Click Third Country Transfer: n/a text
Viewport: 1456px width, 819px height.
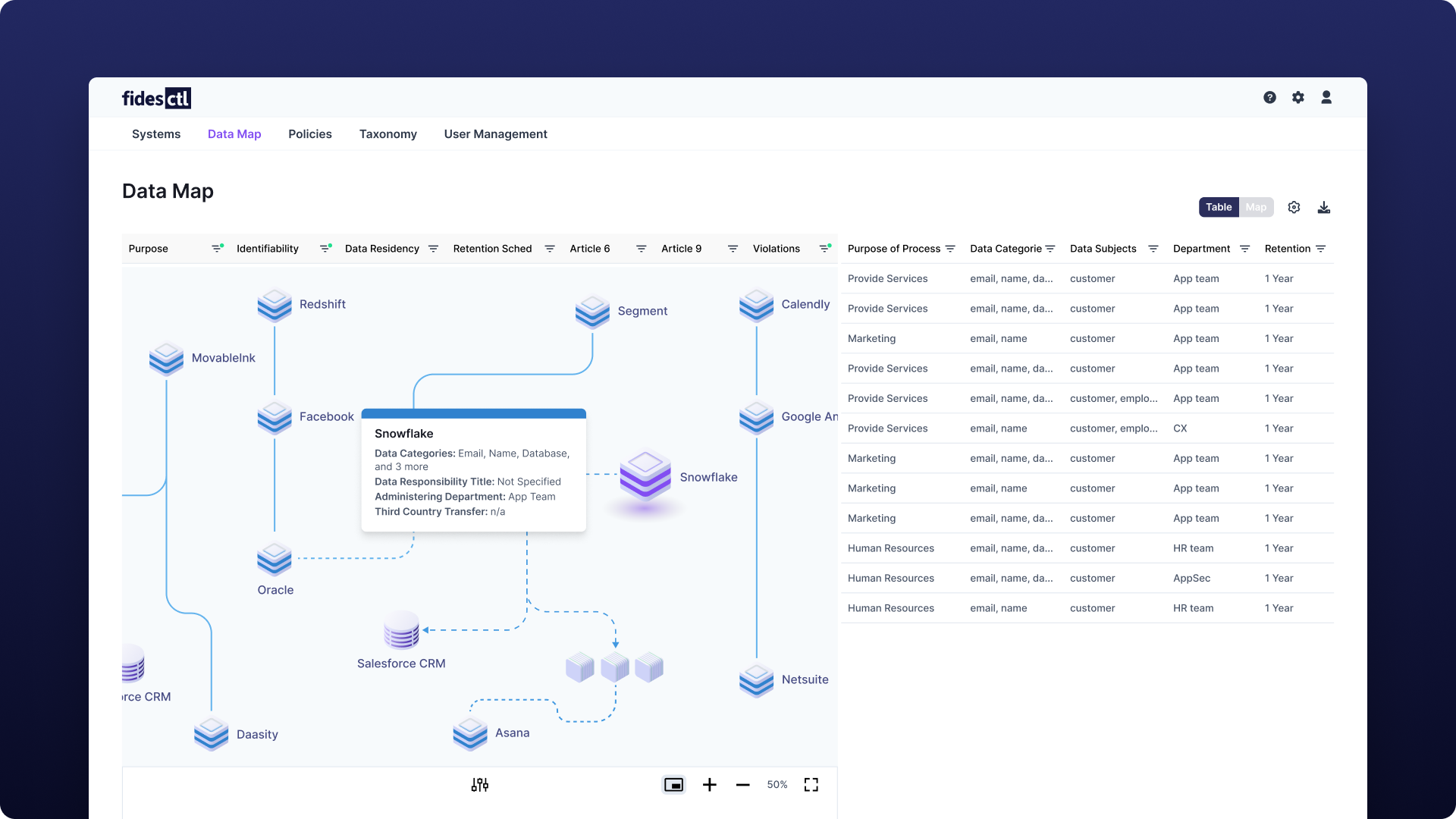click(x=440, y=512)
